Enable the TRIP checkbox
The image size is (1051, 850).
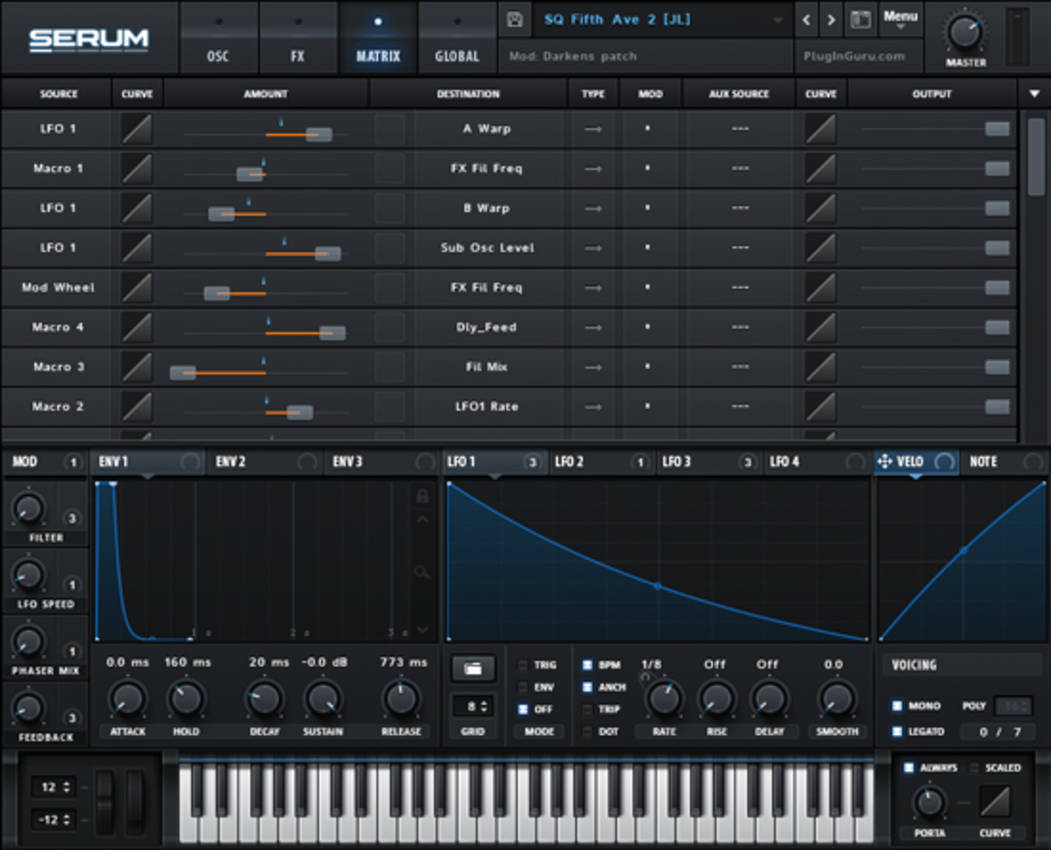point(587,709)
